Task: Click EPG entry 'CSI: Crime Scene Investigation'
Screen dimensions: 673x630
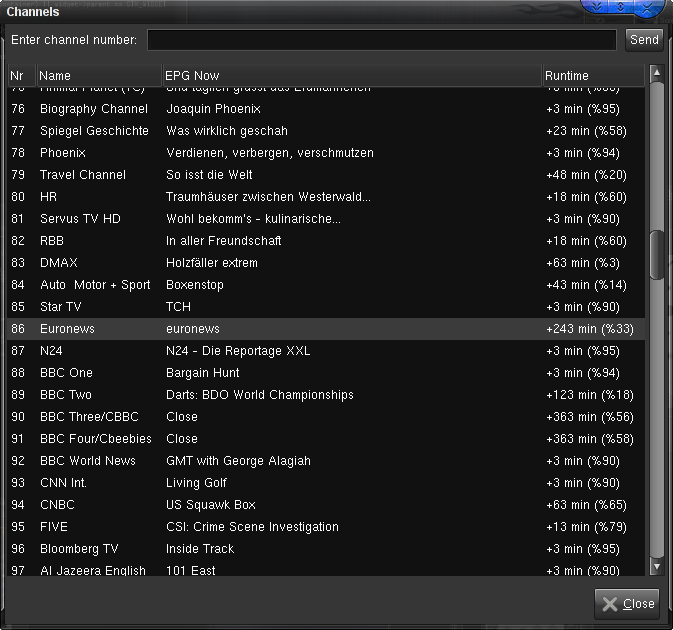Action: click(x=252, y=527)
